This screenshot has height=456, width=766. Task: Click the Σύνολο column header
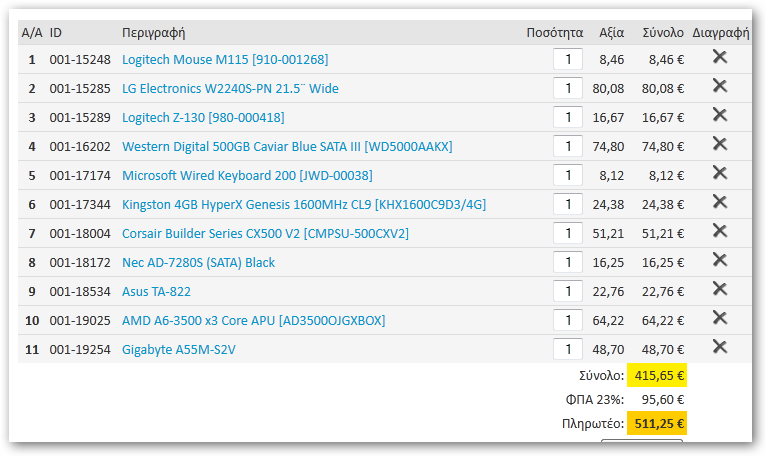(x=663, y=33)
